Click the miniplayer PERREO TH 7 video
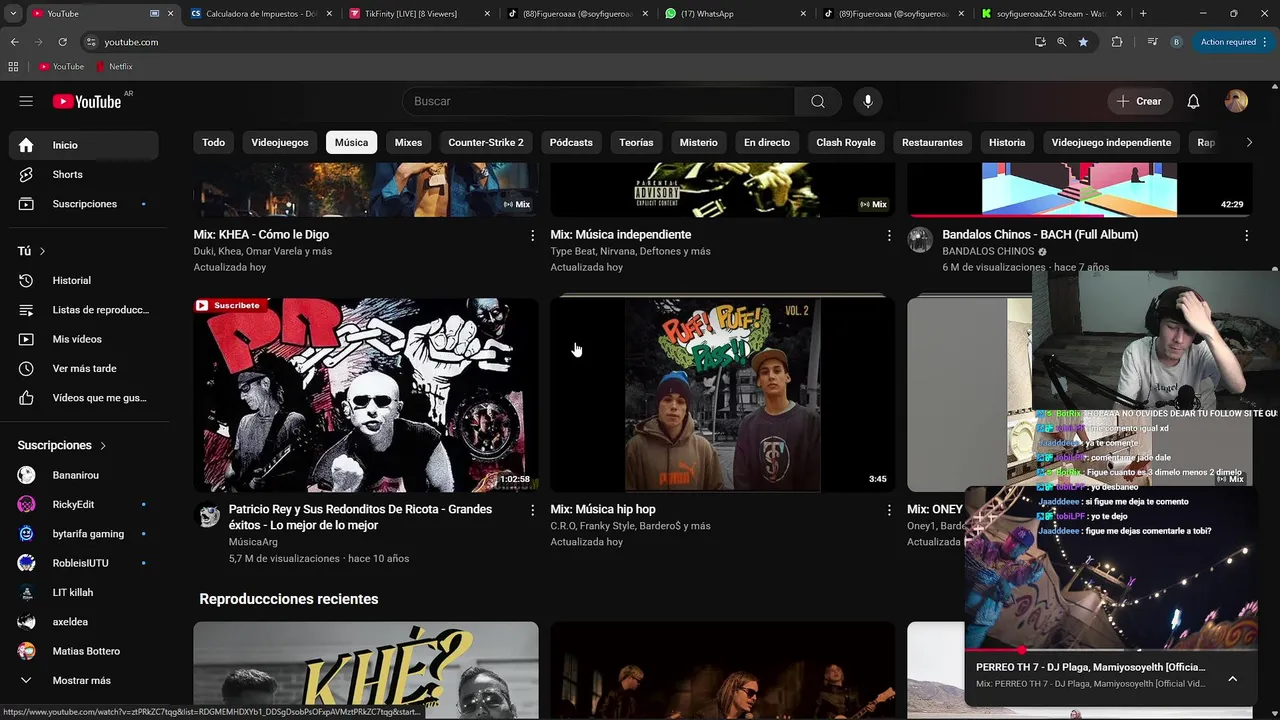 1110,569
